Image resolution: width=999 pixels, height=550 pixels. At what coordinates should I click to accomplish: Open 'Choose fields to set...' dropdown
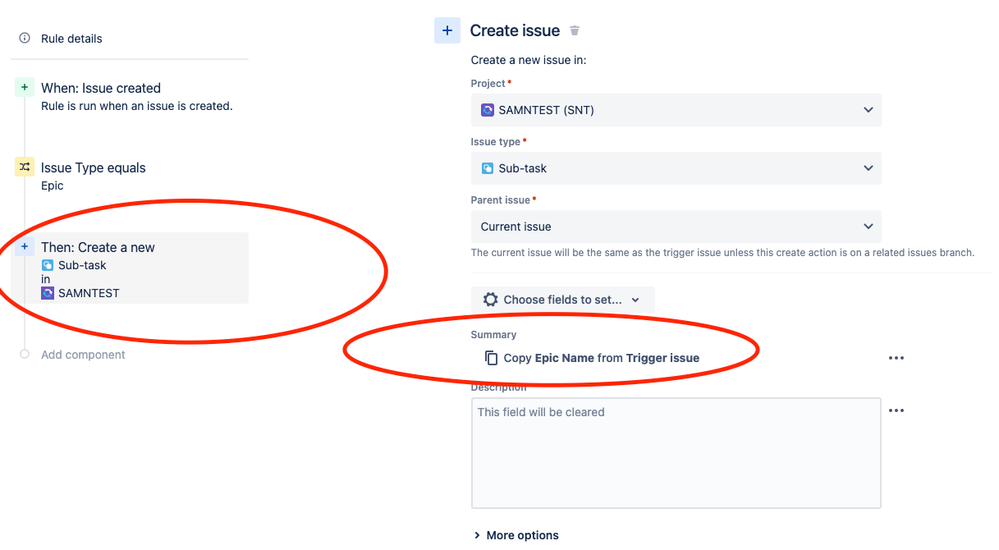click(x=563, y=300)
